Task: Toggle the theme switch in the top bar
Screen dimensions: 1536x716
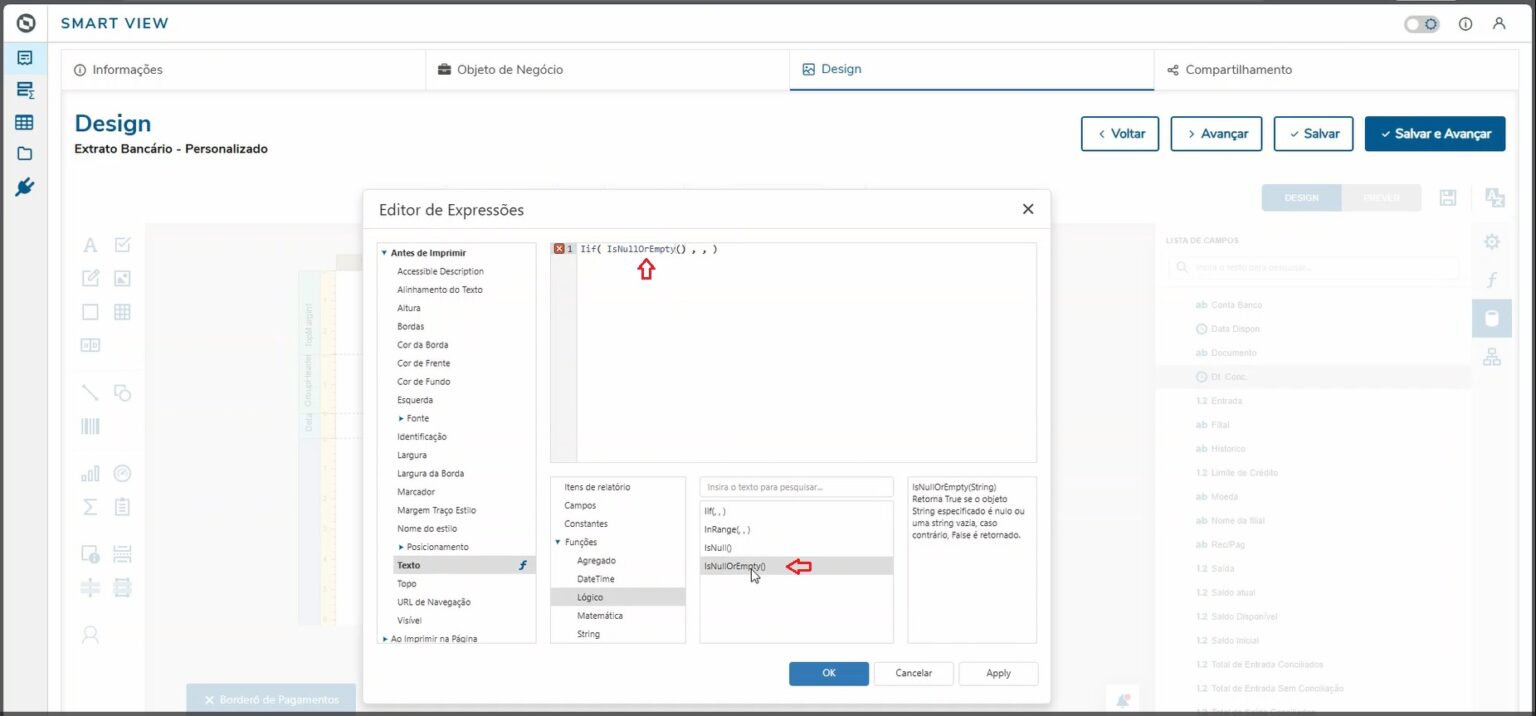Action: (x=1420, y=23)
